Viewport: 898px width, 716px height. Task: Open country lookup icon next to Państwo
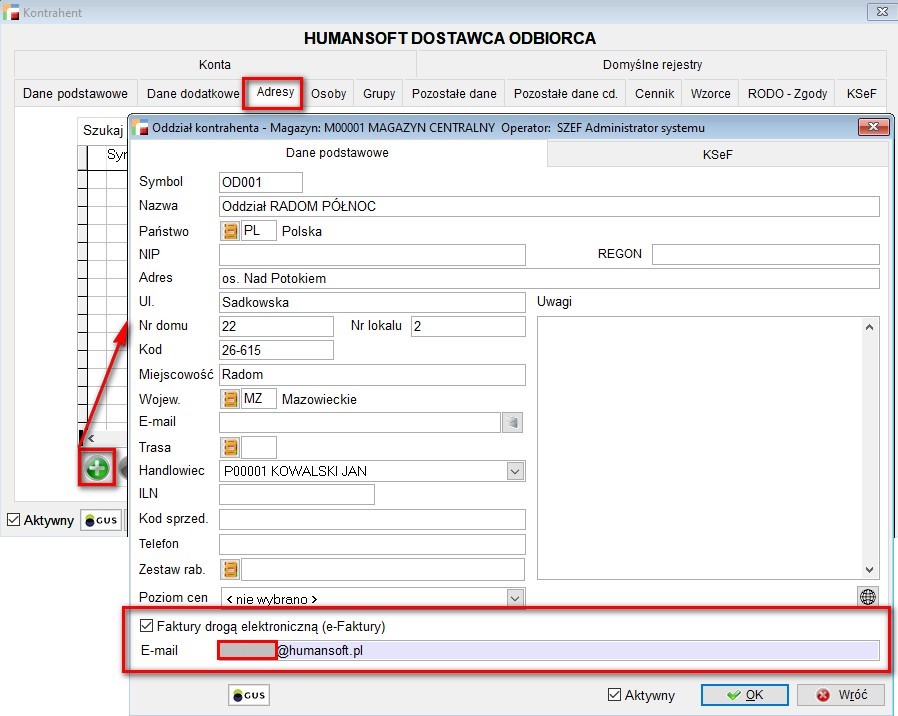coord(230,231)
